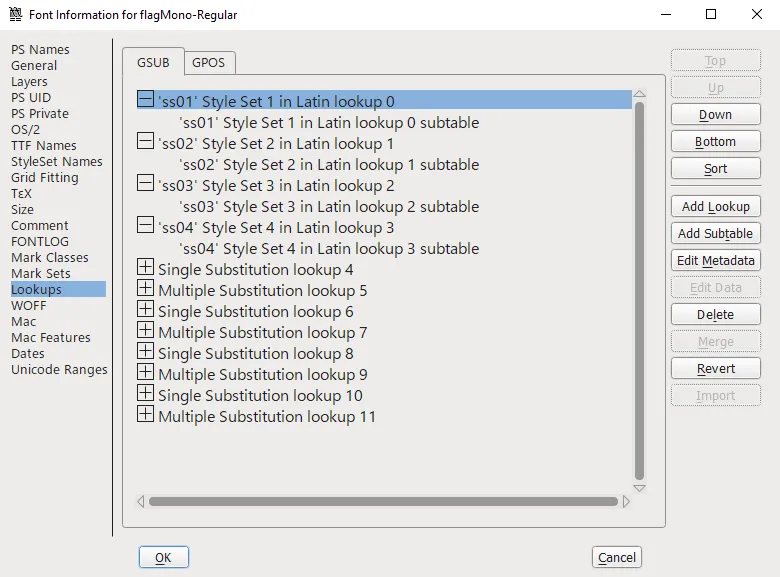This screenshot has height=577, width=780.
Task: Open the General section
Action: pyautogui.click(x=34, y=66)
